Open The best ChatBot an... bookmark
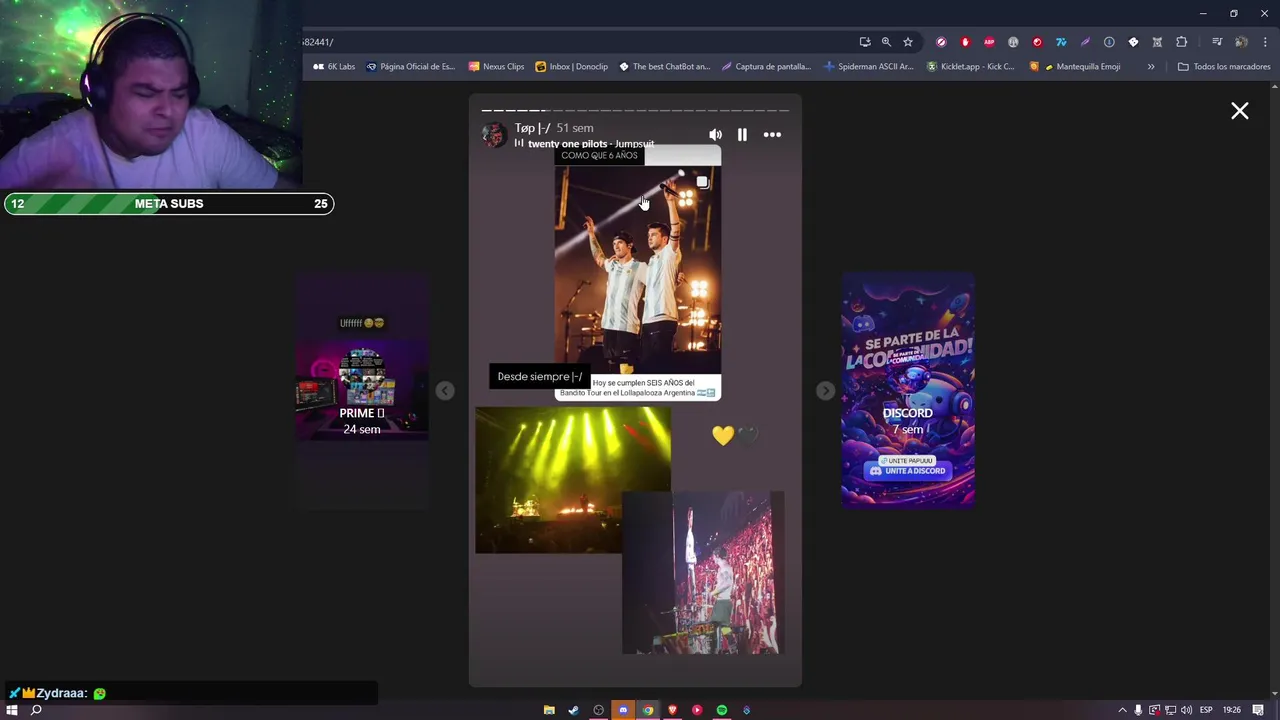 tap(664, 66)
